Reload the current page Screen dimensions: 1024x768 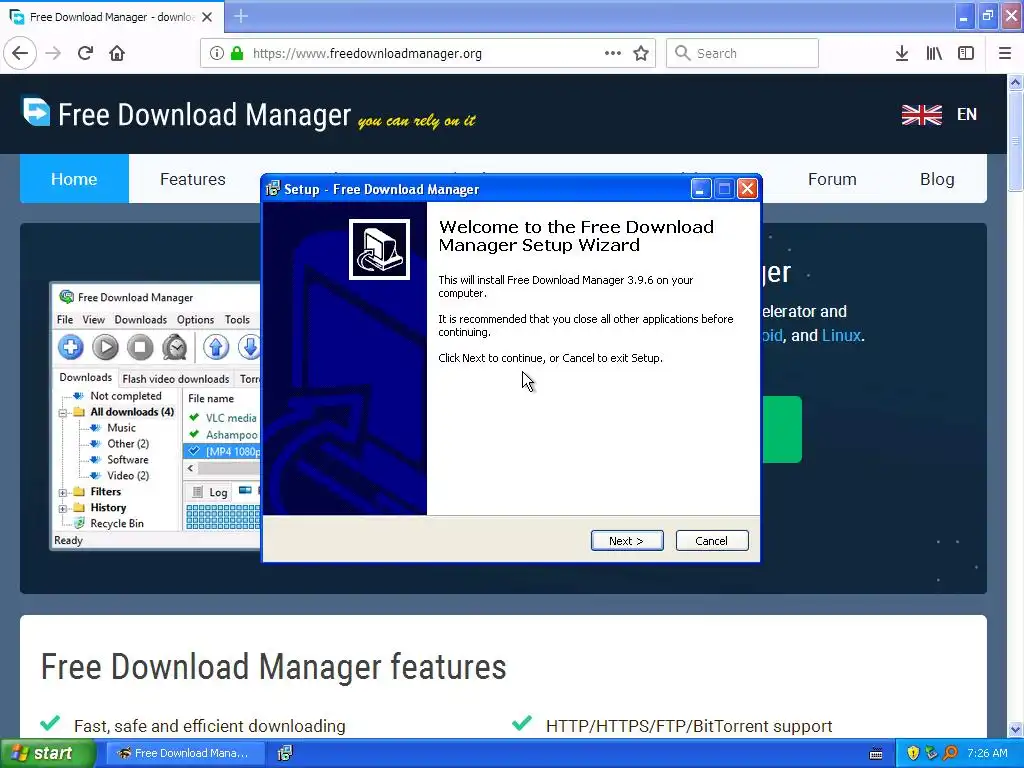point(86,53)
